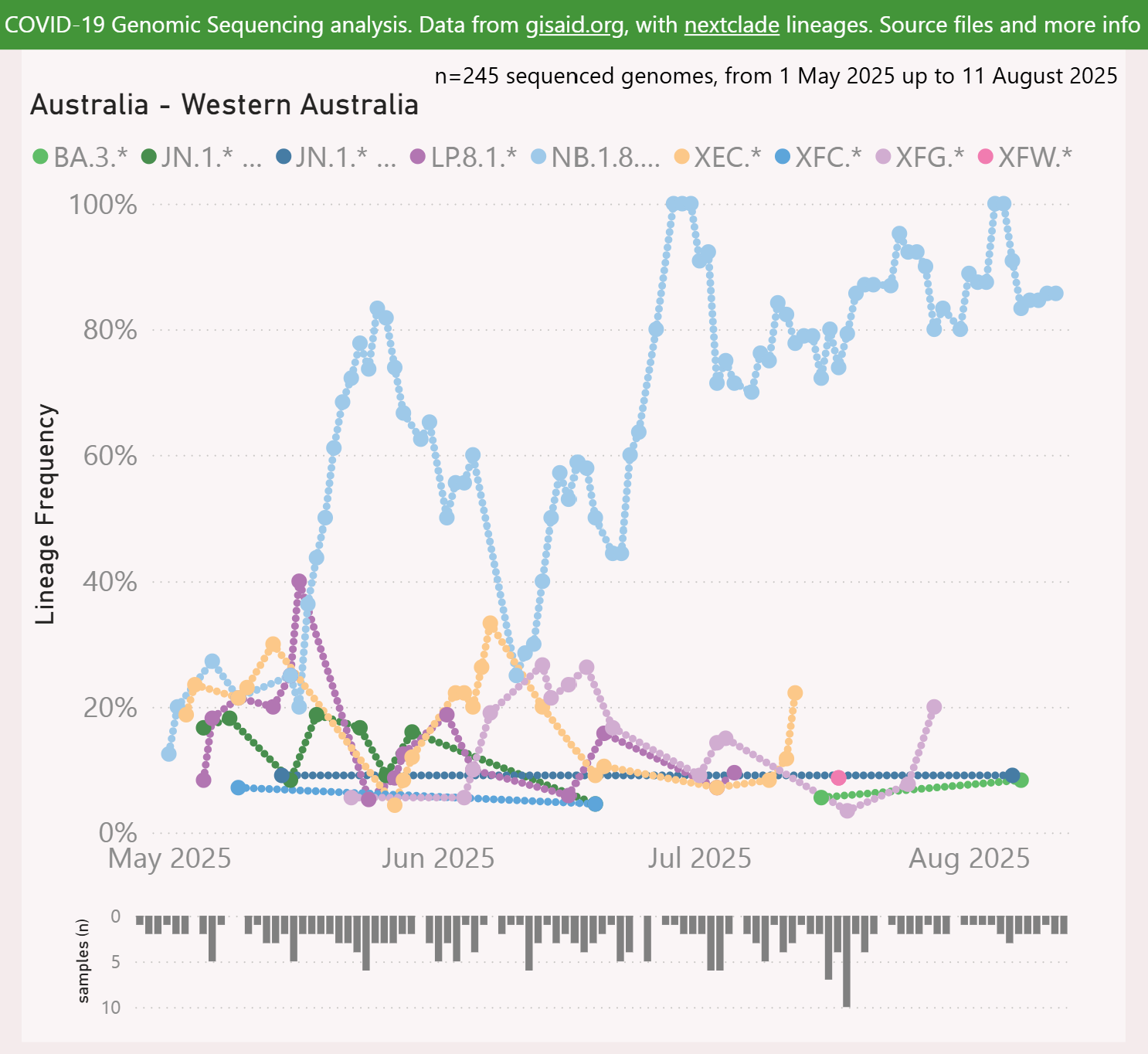Click the light green BA.3 starting point in July
The image size is (1148, 1054).
[821, 797]
